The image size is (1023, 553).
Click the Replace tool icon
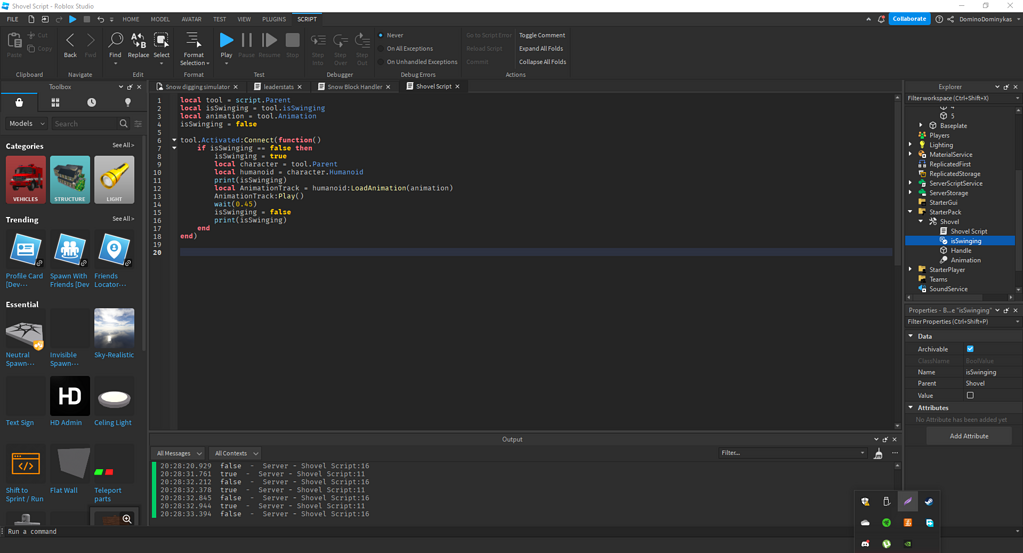[x=138, y=42]
